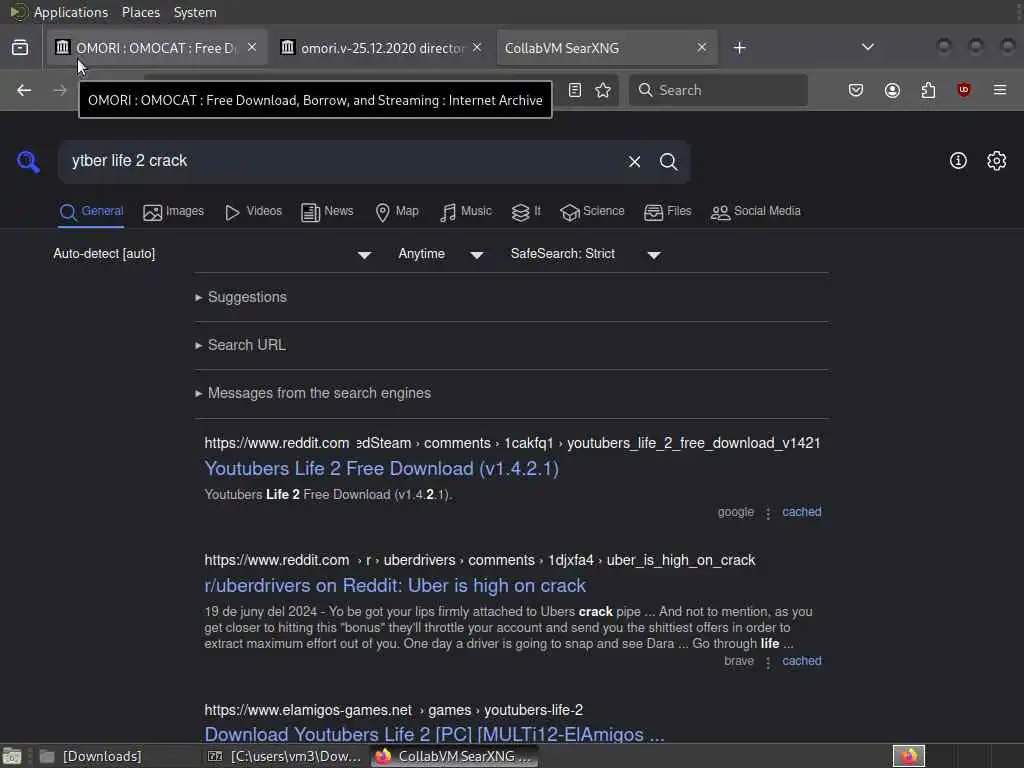Click the SearXNG magnifier logo
Viewport: 1024px width, 768px height.
coord(28,161)
